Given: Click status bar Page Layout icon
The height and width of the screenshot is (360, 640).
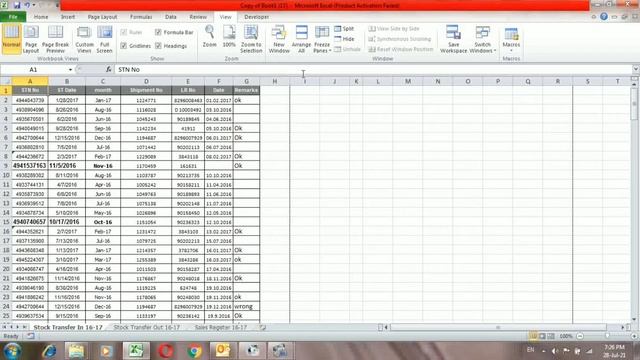Looking at the screenshot, I should (x=542, y=336).
